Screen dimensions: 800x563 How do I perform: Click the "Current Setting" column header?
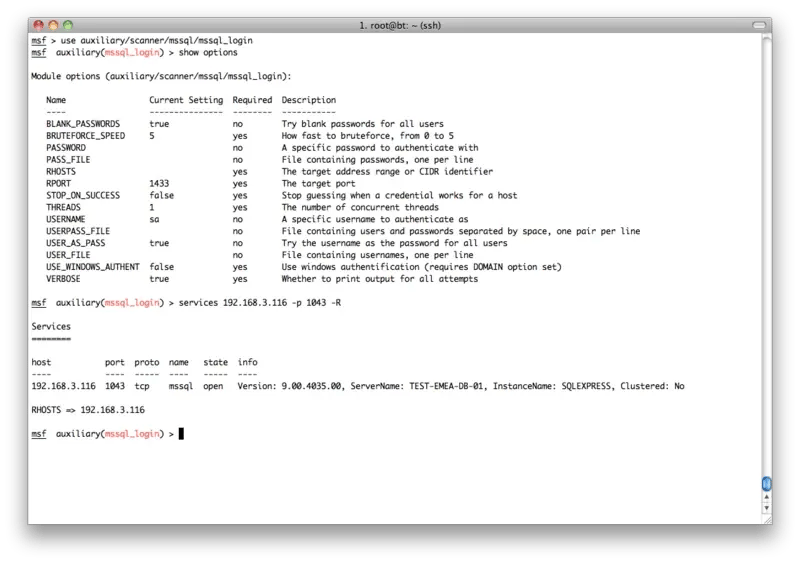tap(186, 100)
